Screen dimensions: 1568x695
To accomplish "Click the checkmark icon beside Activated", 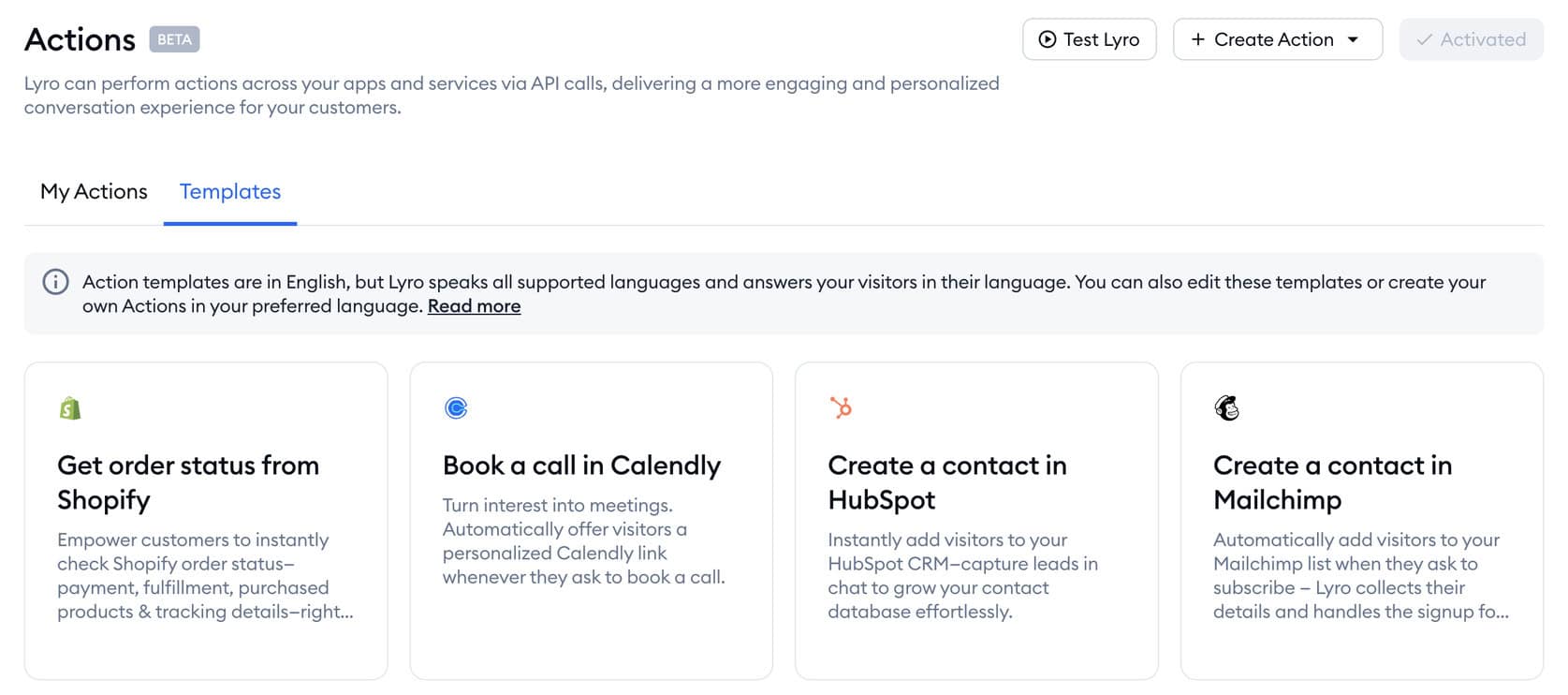I will point(1424,39).
